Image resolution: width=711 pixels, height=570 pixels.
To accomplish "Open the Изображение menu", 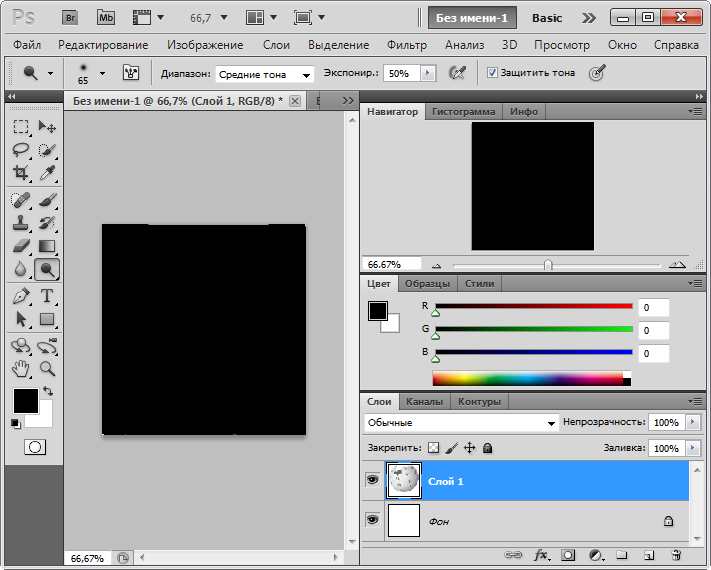I will pyautogui.click(x=205, y=45).
